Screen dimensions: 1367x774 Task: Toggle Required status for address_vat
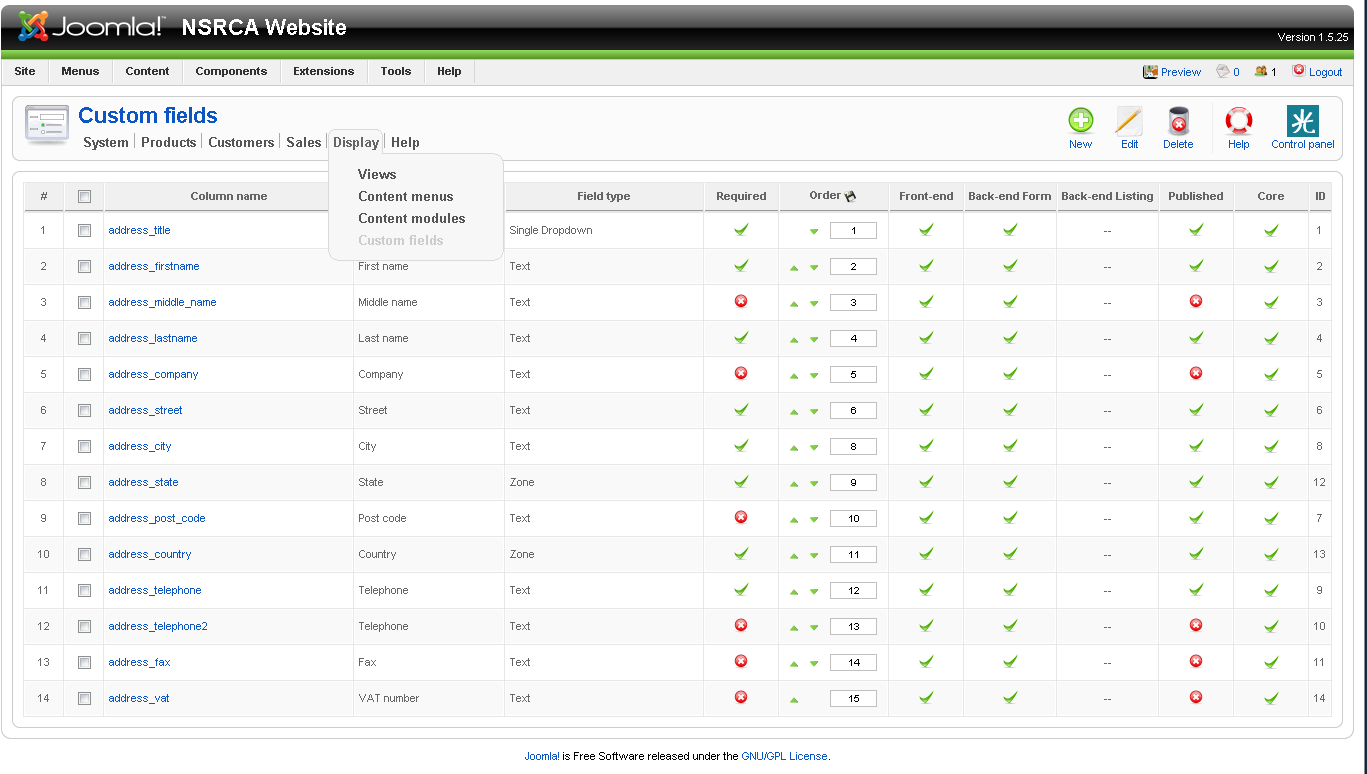pyautogui.click(x=741, y=697)
